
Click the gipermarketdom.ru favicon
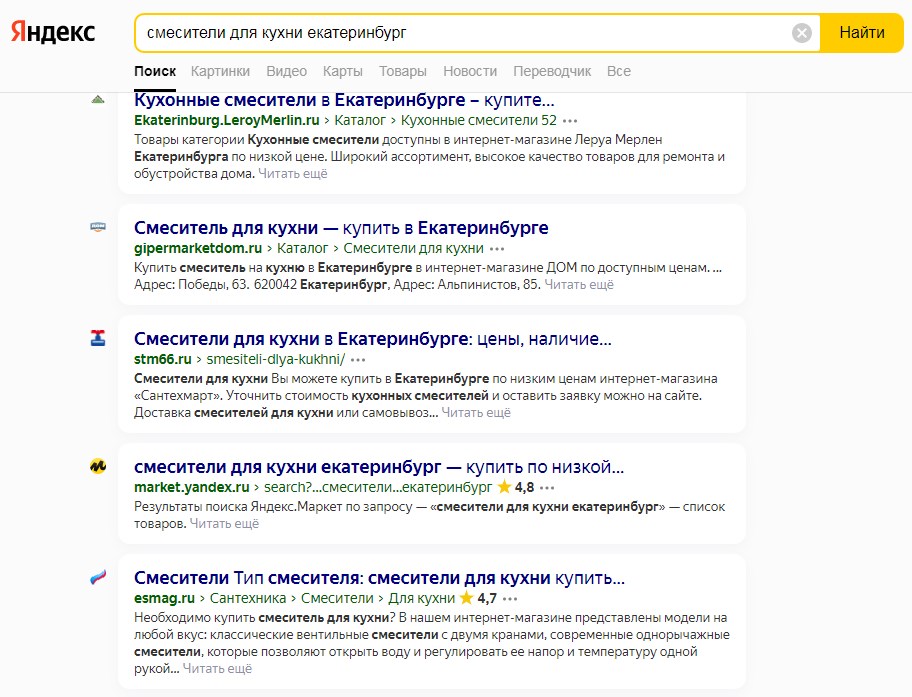[x=98, y=226]
